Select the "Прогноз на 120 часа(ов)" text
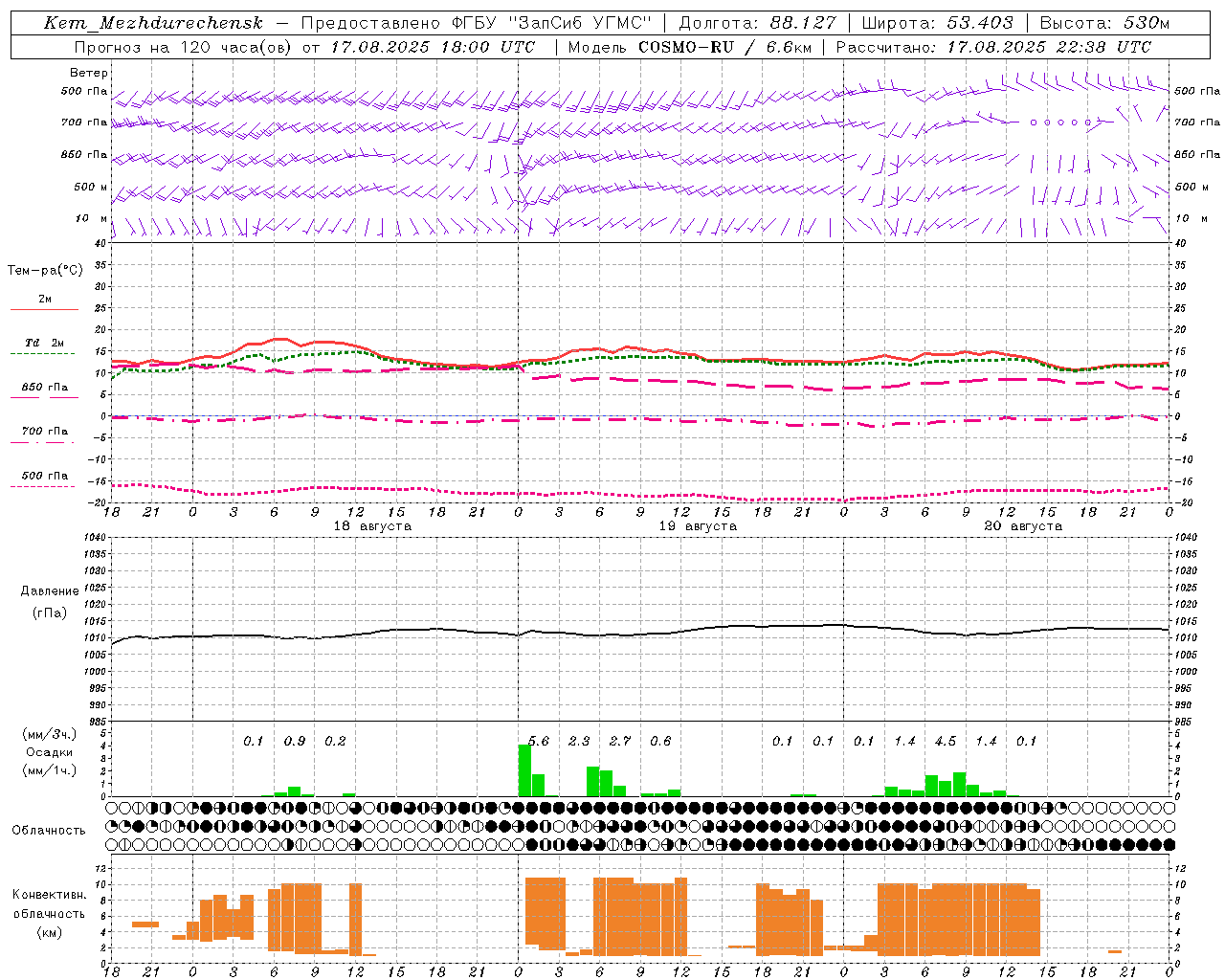 pyautogui.click(x=184, y=47)
